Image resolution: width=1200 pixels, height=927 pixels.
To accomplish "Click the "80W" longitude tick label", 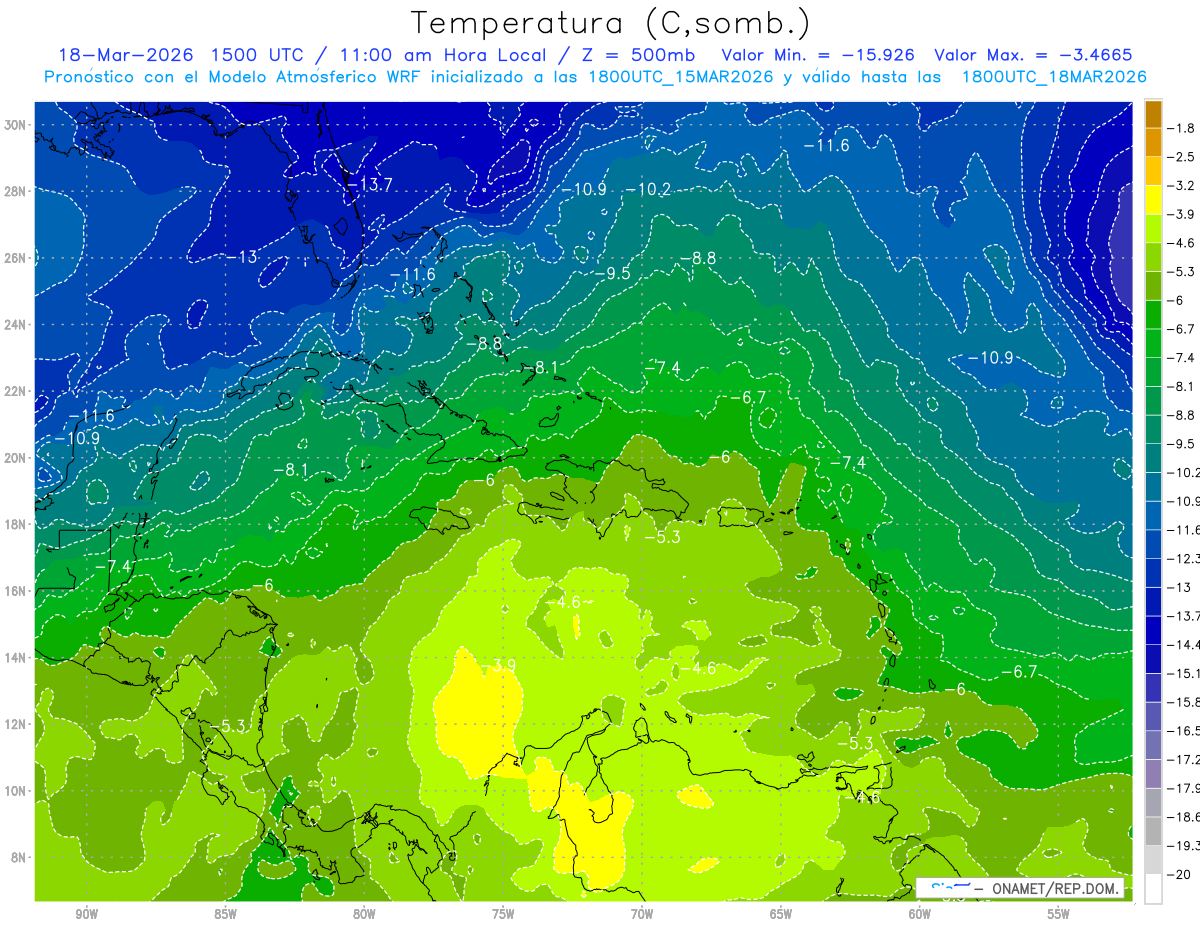I will [x=364, y=913].
